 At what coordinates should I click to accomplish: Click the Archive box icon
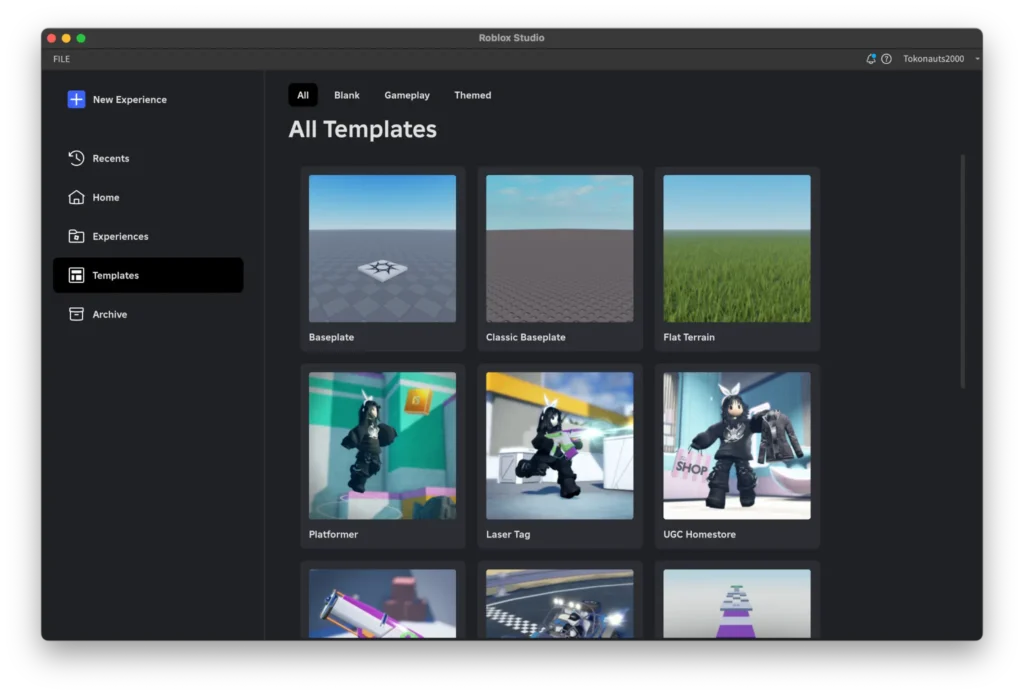(76, 314)
